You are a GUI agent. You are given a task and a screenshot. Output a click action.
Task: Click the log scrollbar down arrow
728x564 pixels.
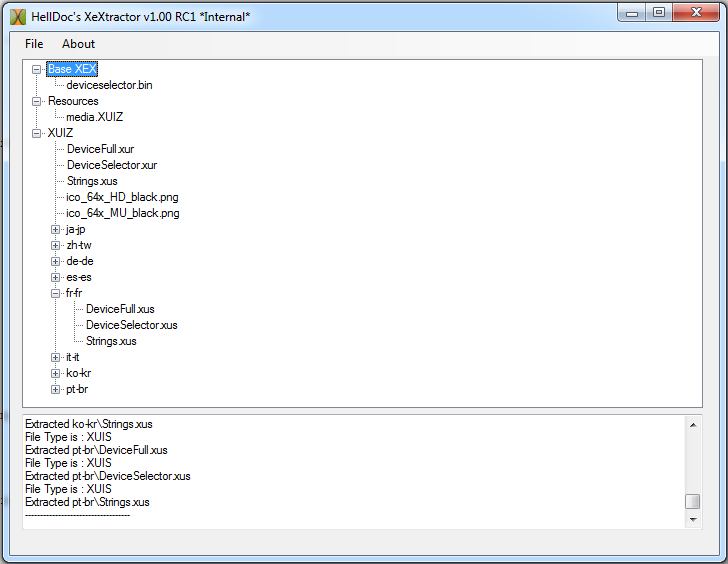coord(692,520)
